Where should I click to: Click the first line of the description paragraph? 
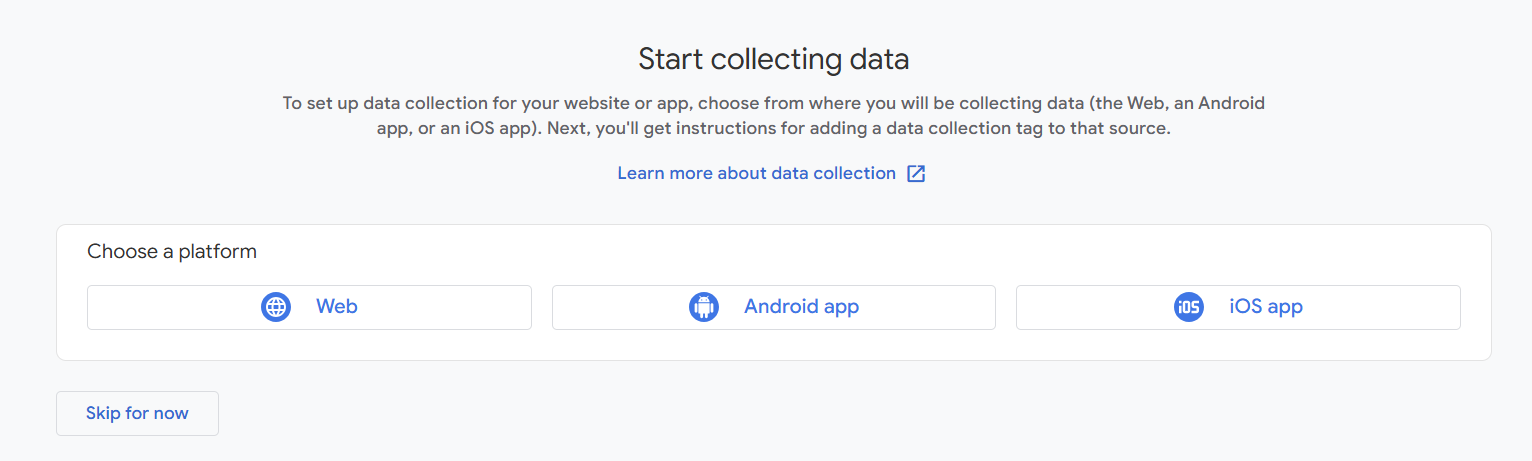[773, 103]
